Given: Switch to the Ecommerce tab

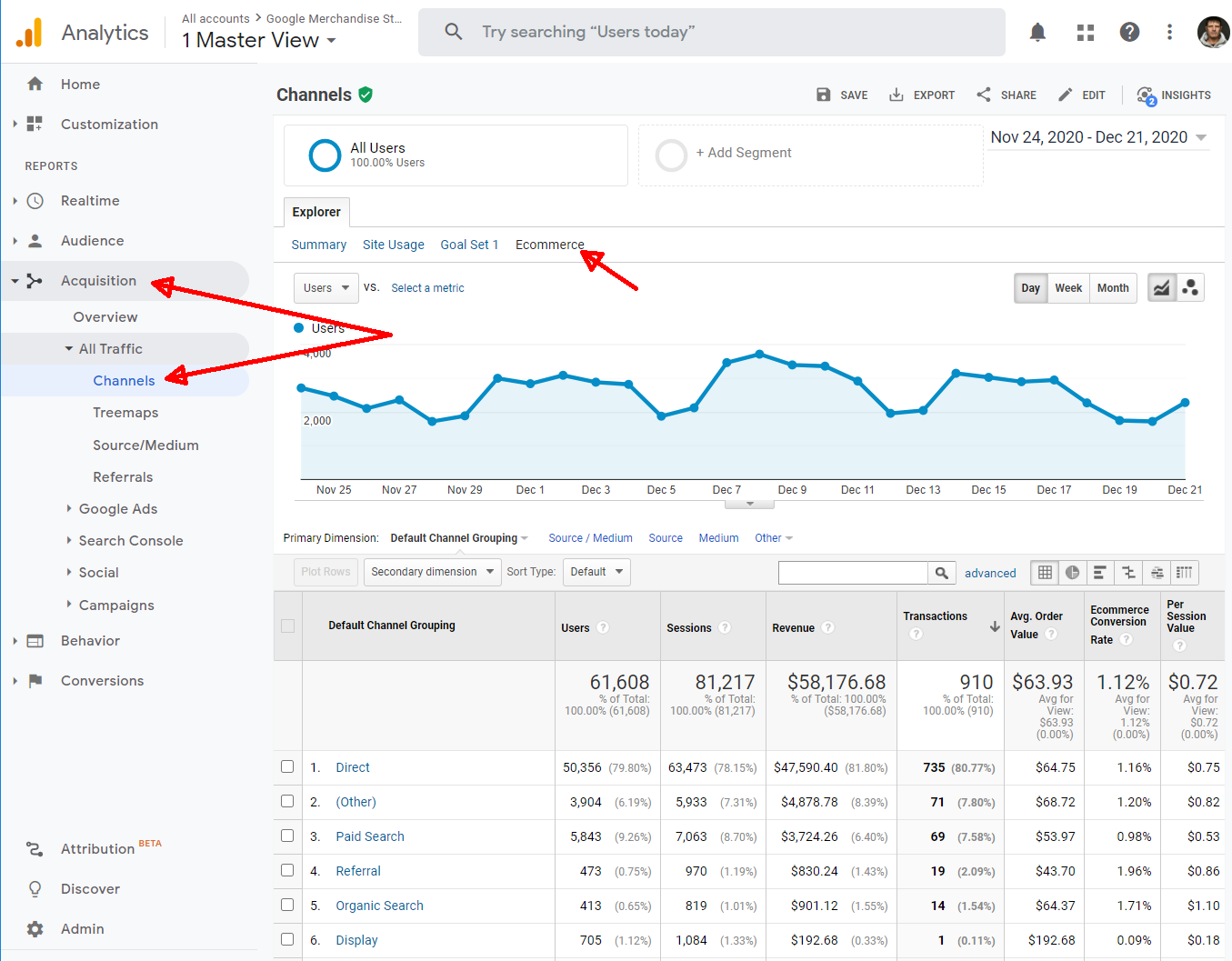Looking at the screenshot, I should pos(549,245).
